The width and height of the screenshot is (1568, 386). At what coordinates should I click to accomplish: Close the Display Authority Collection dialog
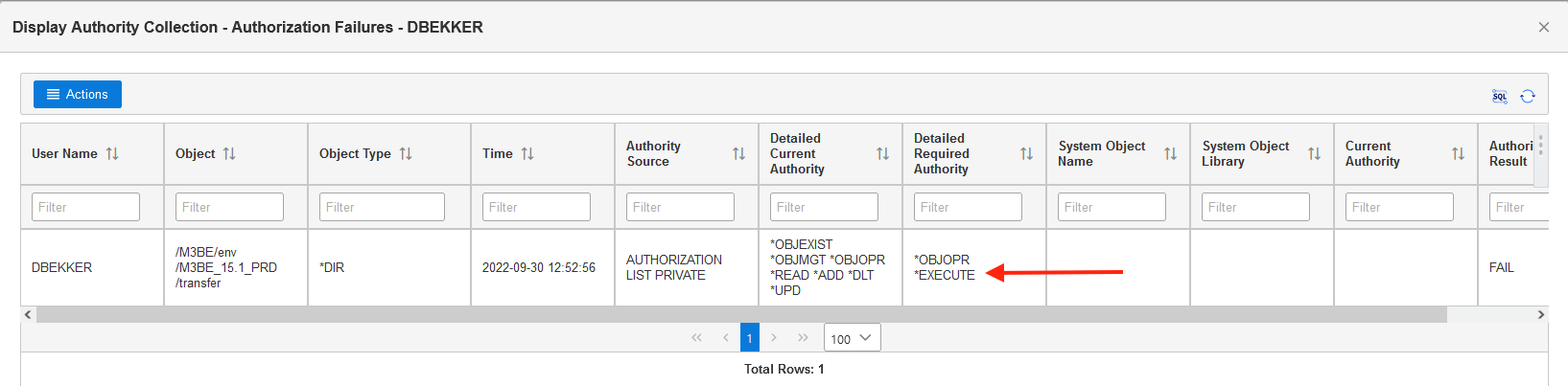[1544, 27]
